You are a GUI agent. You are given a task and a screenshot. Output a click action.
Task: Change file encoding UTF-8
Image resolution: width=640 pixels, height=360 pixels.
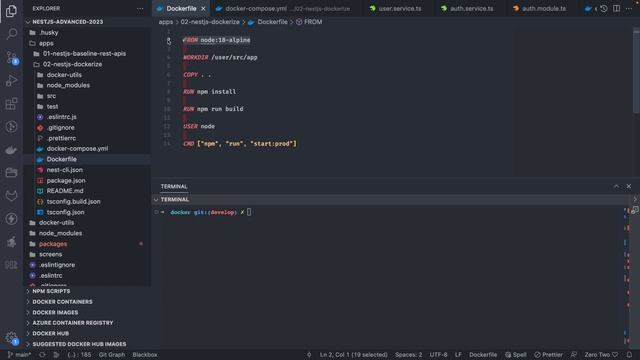tap(438, 355)
